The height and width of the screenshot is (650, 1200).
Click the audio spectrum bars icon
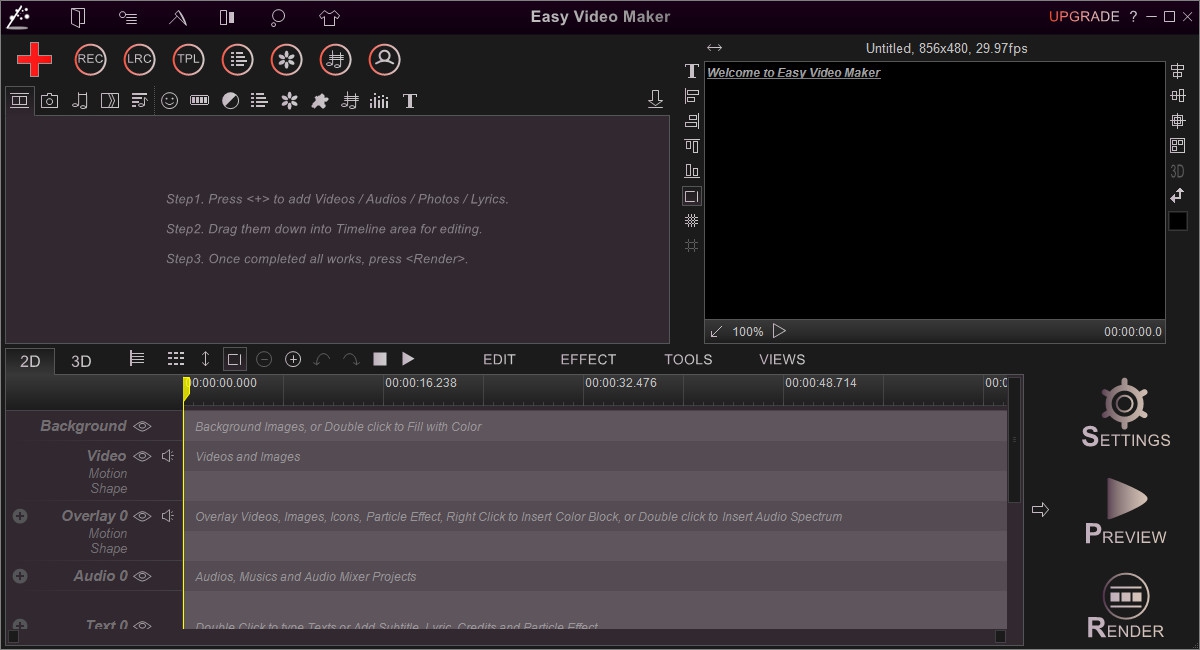click(x=379, y=100)
